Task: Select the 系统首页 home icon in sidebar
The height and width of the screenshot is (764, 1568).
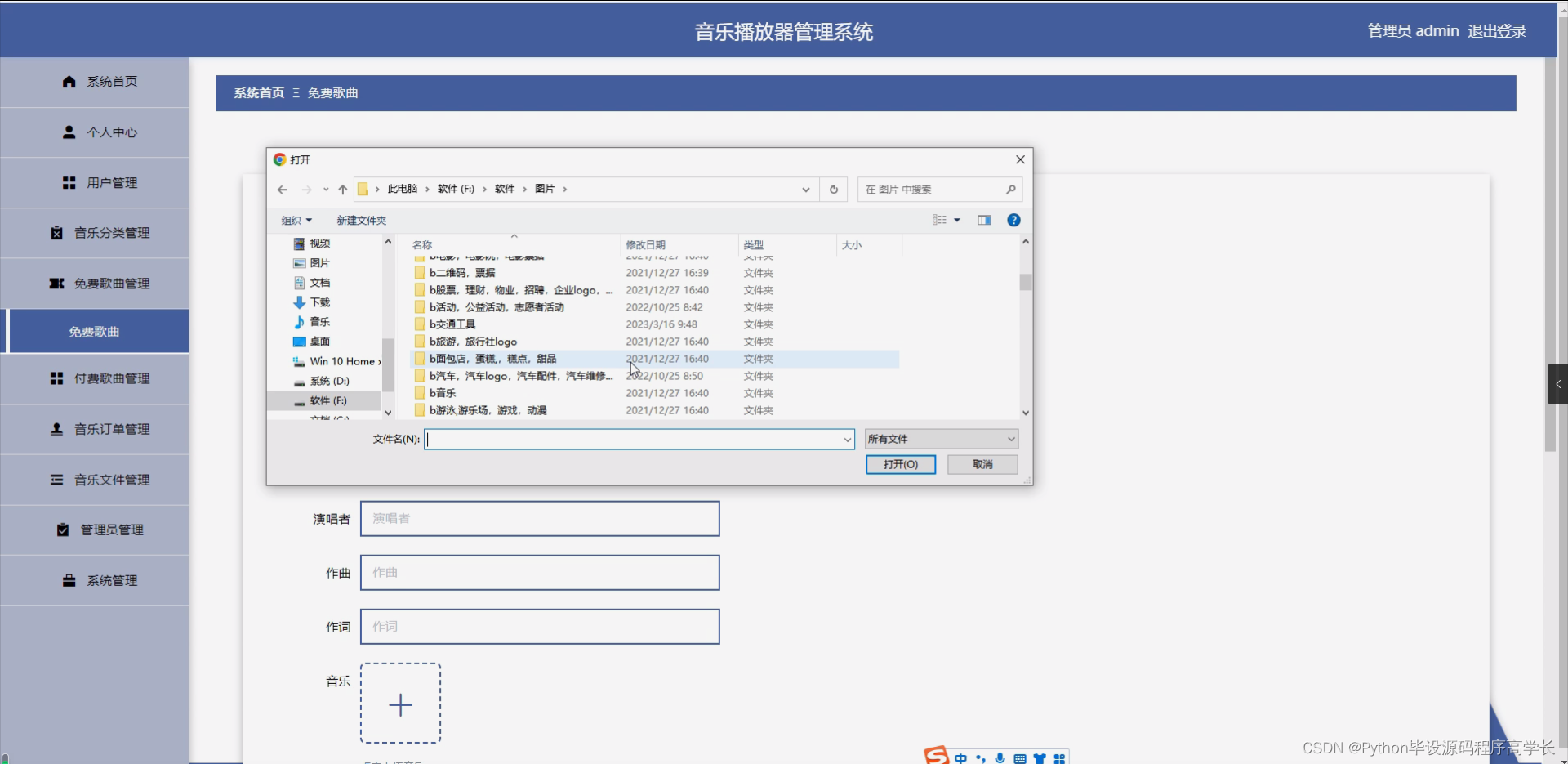Action: (x=69, y=82)
